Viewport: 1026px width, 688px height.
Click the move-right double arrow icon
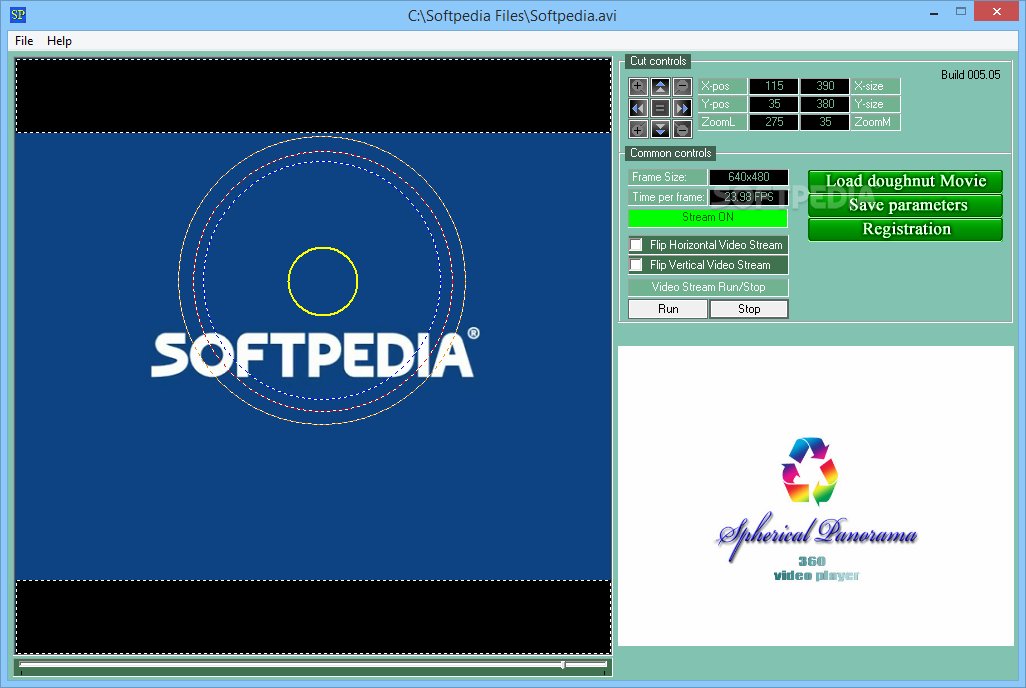click(x=682, y=108)
